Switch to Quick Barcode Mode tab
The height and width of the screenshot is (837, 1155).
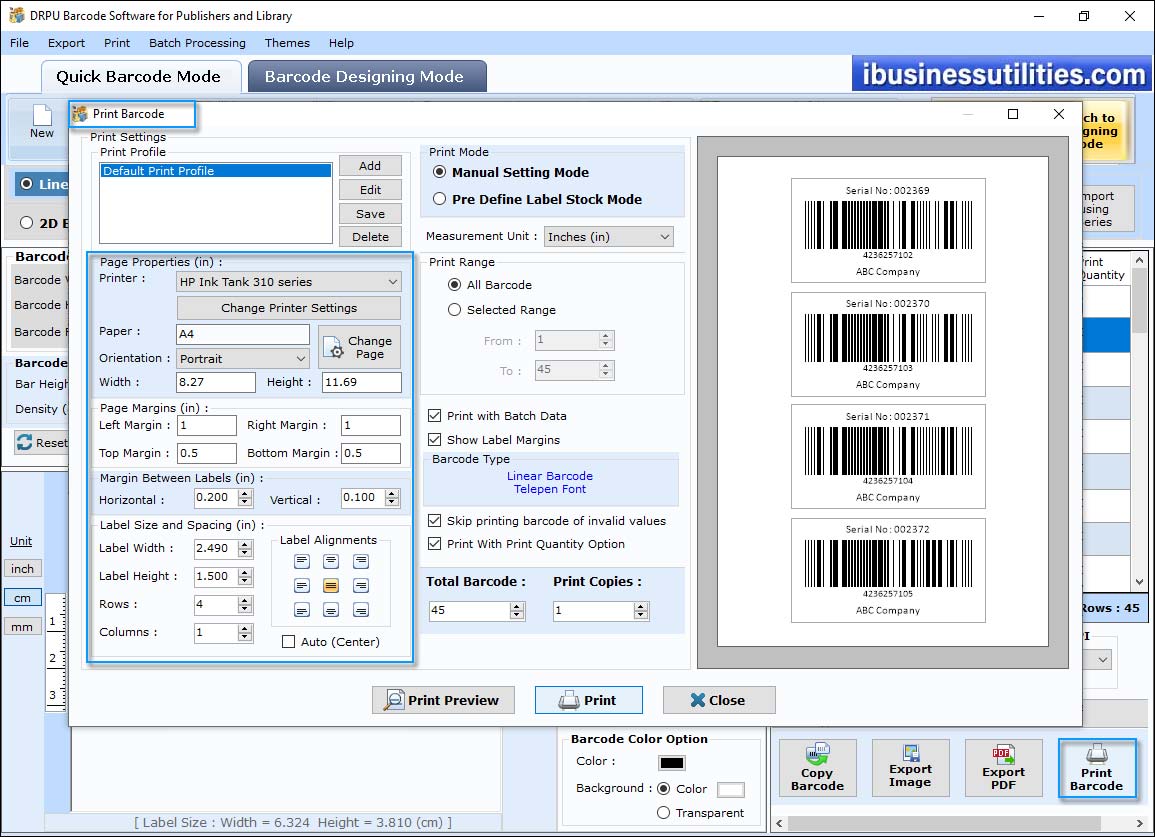pyautogui.click(x=140, y=77)
